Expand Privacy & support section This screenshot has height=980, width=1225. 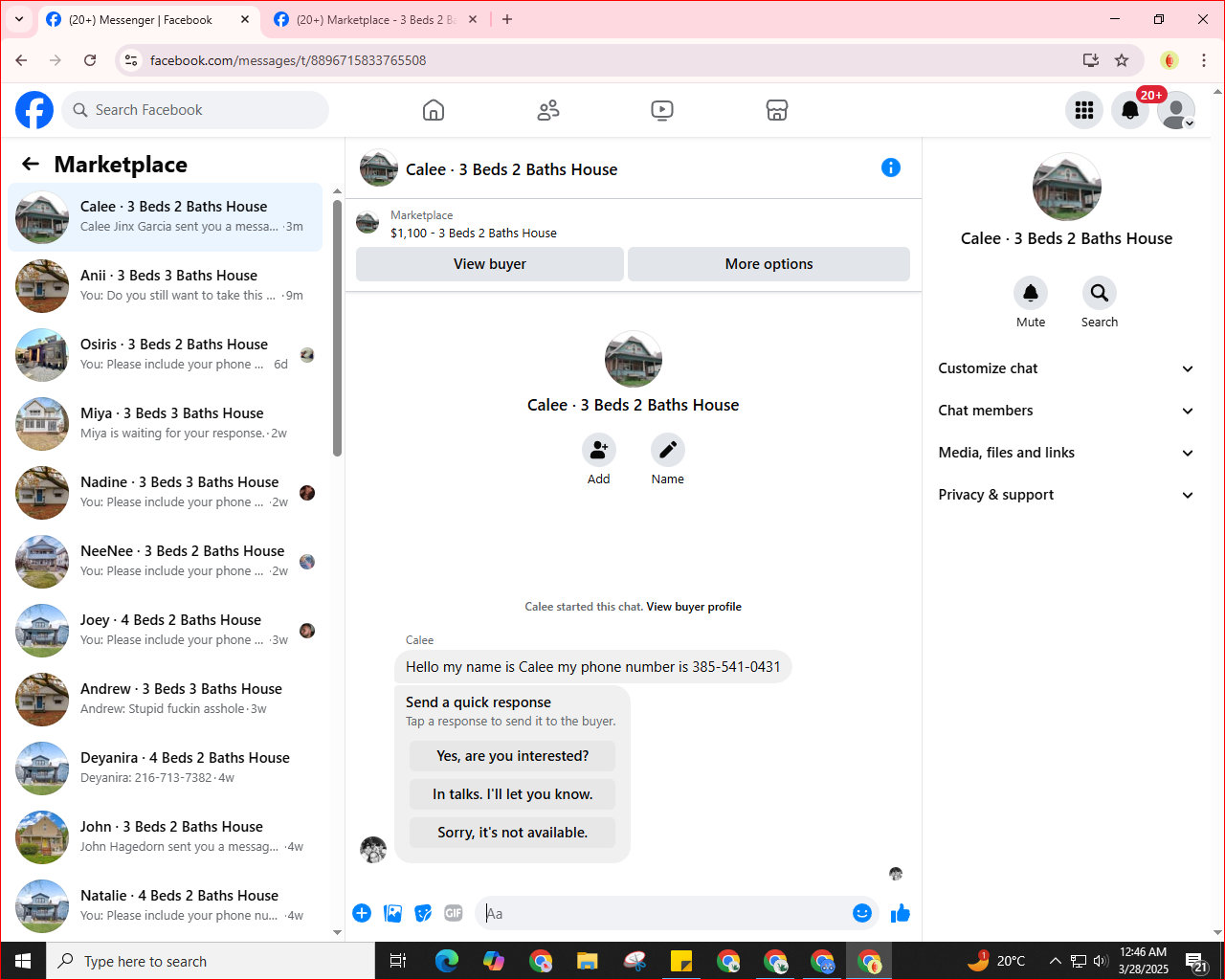point(1066,495)
